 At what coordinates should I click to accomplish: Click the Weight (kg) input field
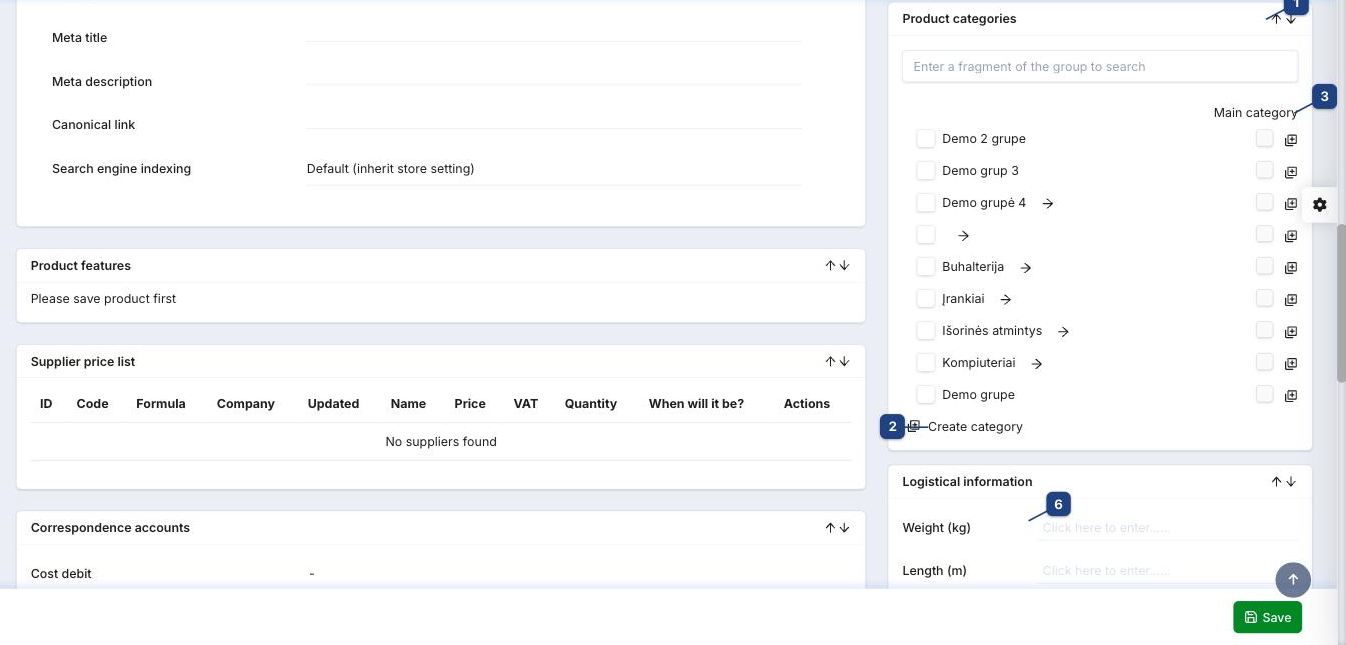(x=1169, y=527)
